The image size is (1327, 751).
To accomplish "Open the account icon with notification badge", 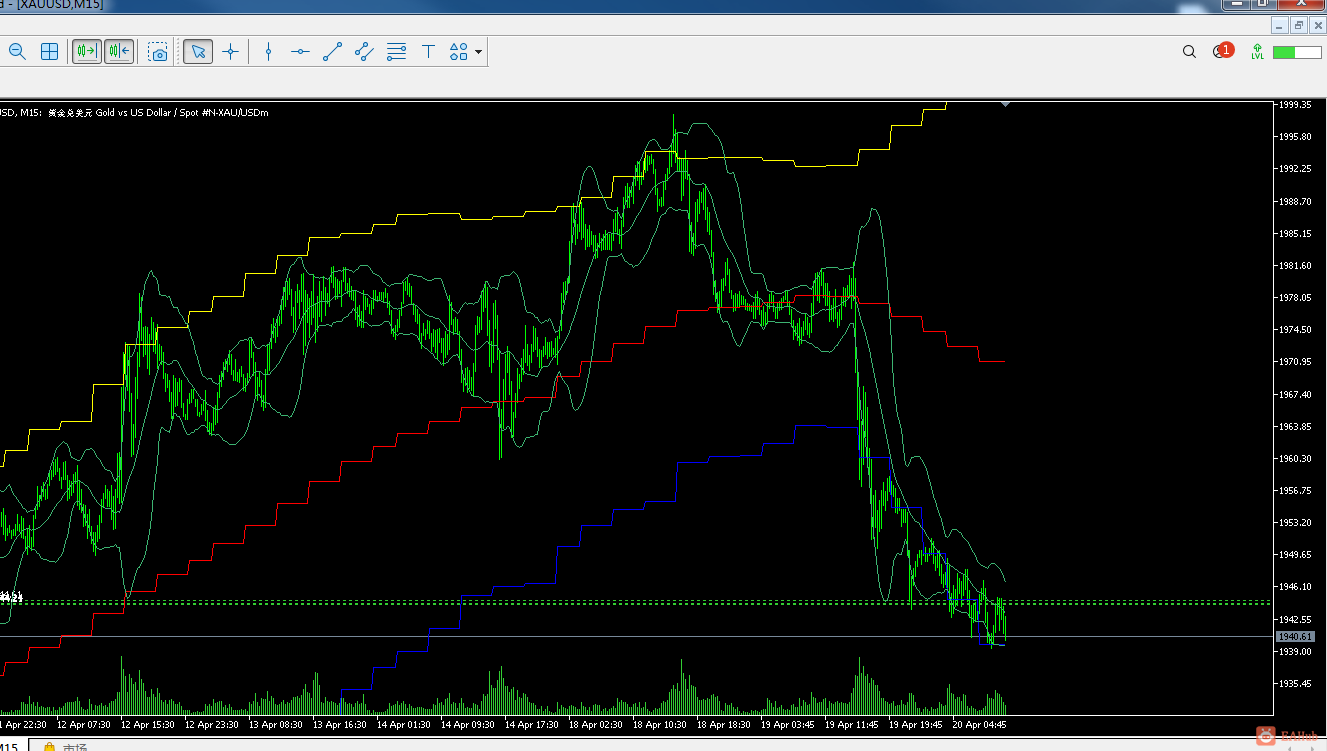I will (1222, 51).
